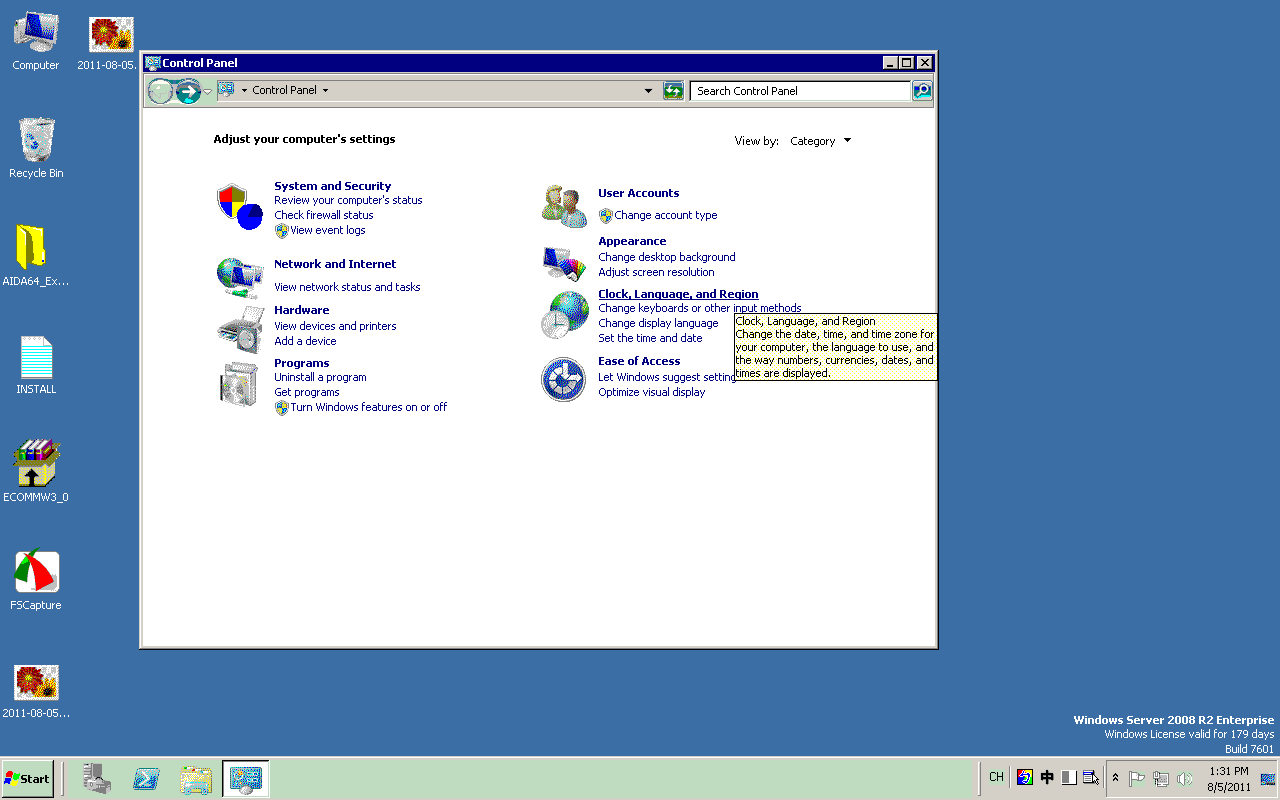Open the System and Security category
Screen dimensions: 1280x800
coord(333,186)
